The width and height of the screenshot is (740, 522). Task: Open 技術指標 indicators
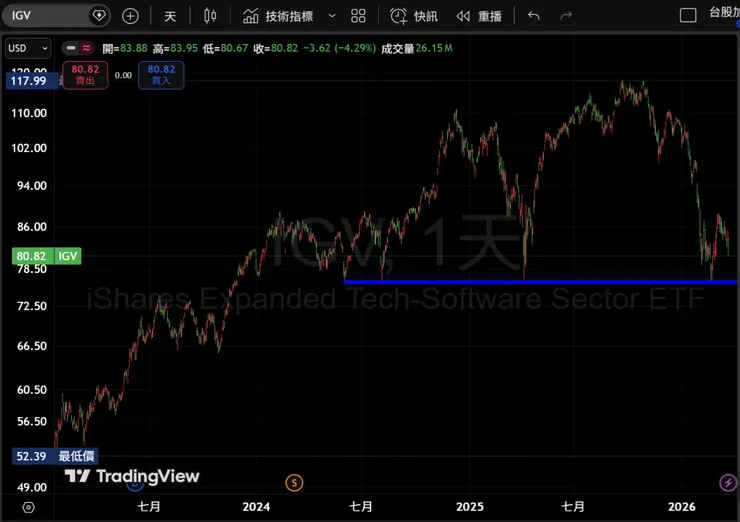tap(278, 16)
